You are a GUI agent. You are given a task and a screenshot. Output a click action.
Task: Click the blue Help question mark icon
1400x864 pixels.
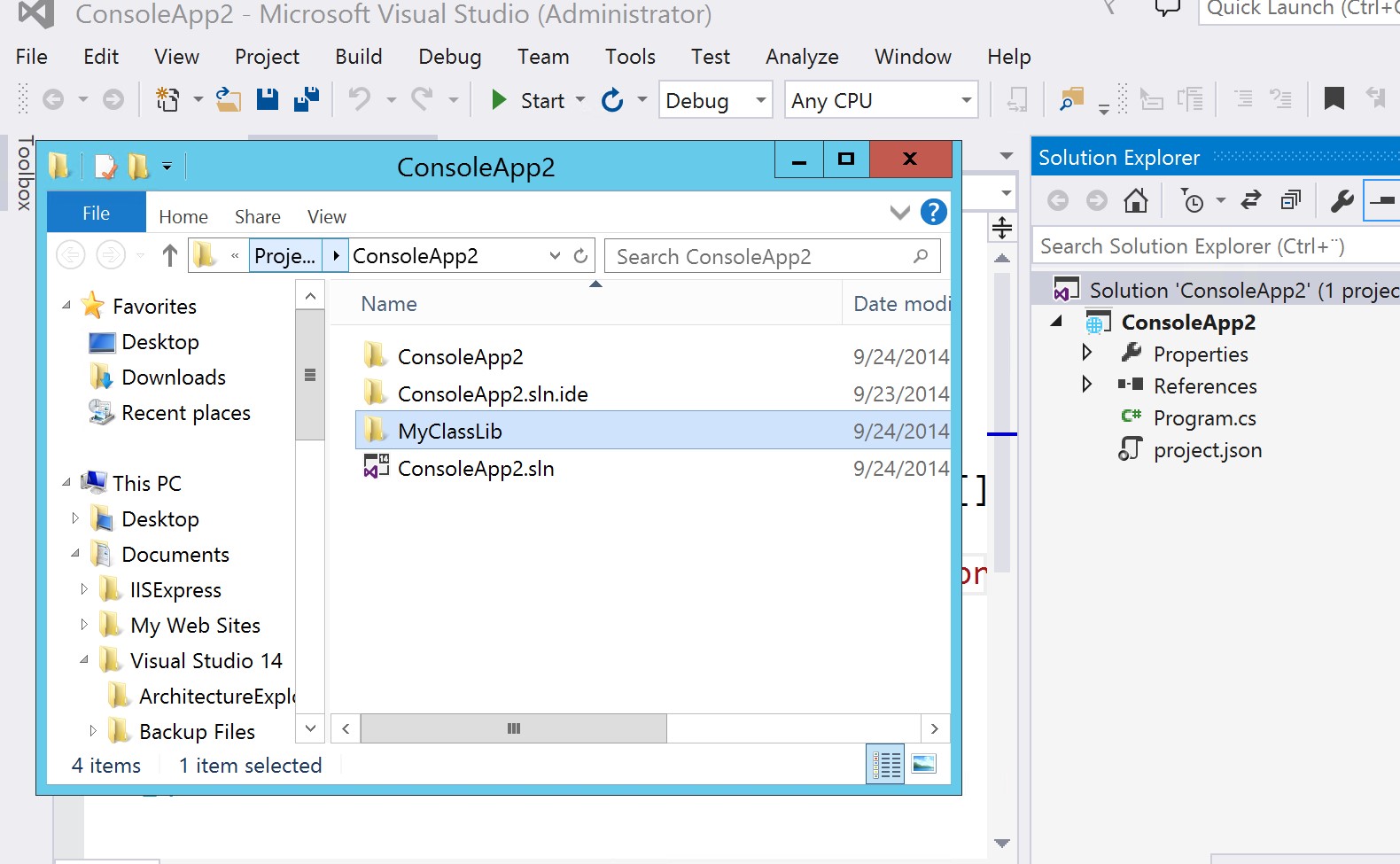(x=933, y=212)
